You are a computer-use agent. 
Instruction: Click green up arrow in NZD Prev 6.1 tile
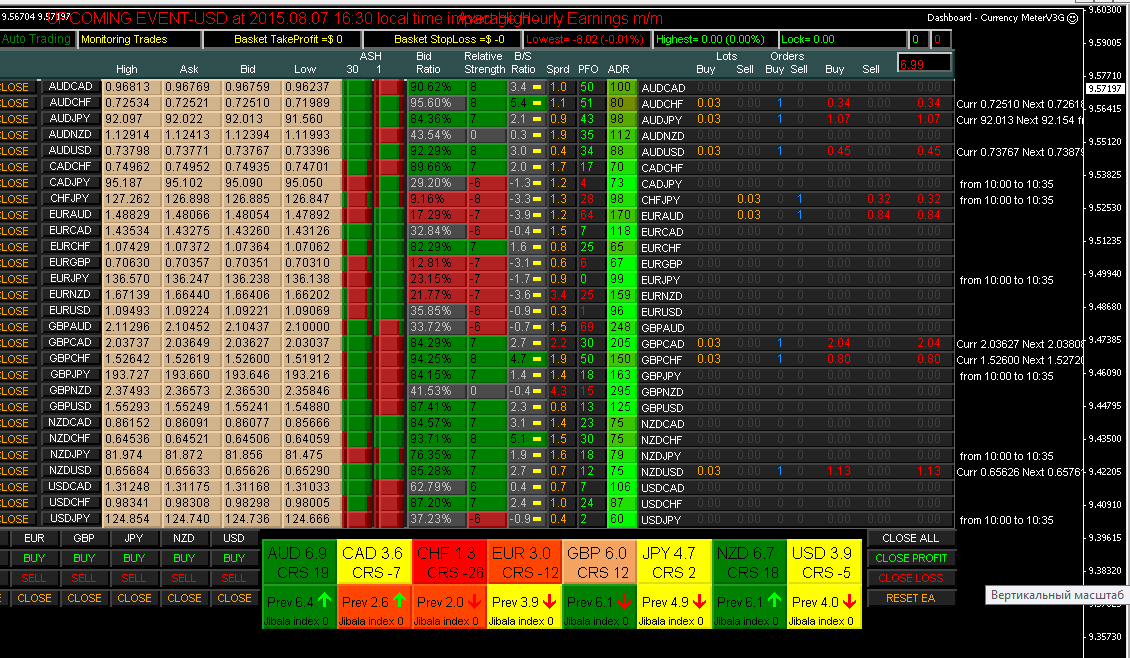pos(774,600)
